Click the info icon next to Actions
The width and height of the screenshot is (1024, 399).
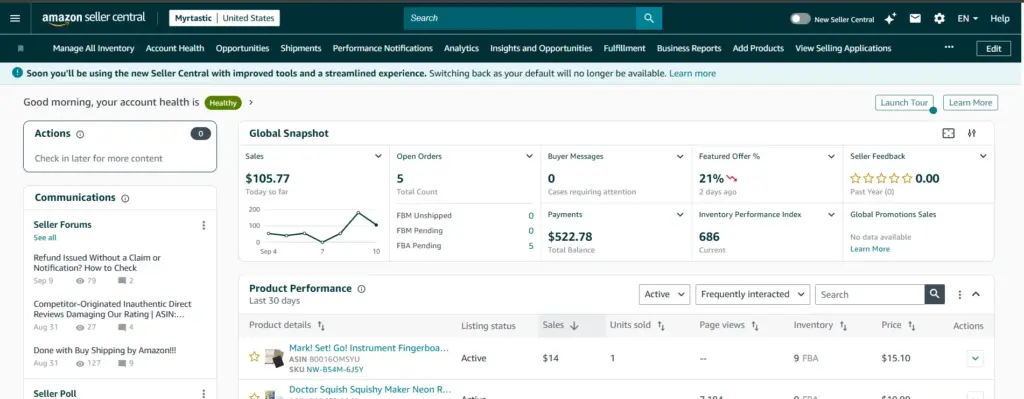[x=80, y=135]
